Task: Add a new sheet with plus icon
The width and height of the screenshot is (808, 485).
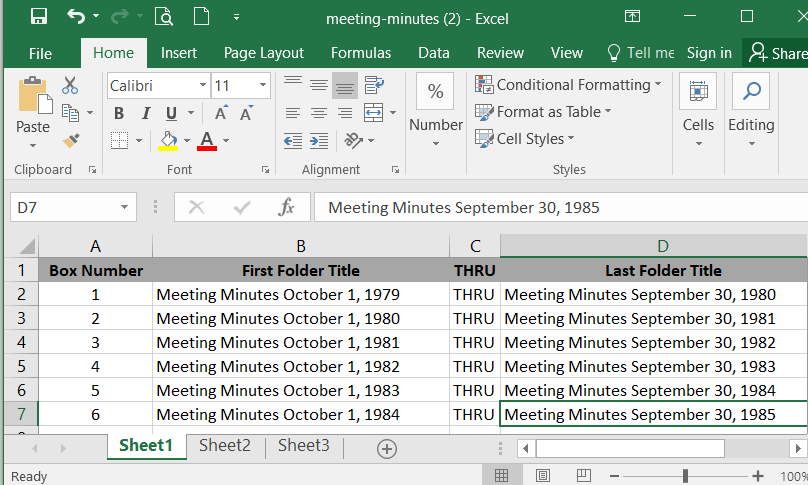Action: (386, 449)
